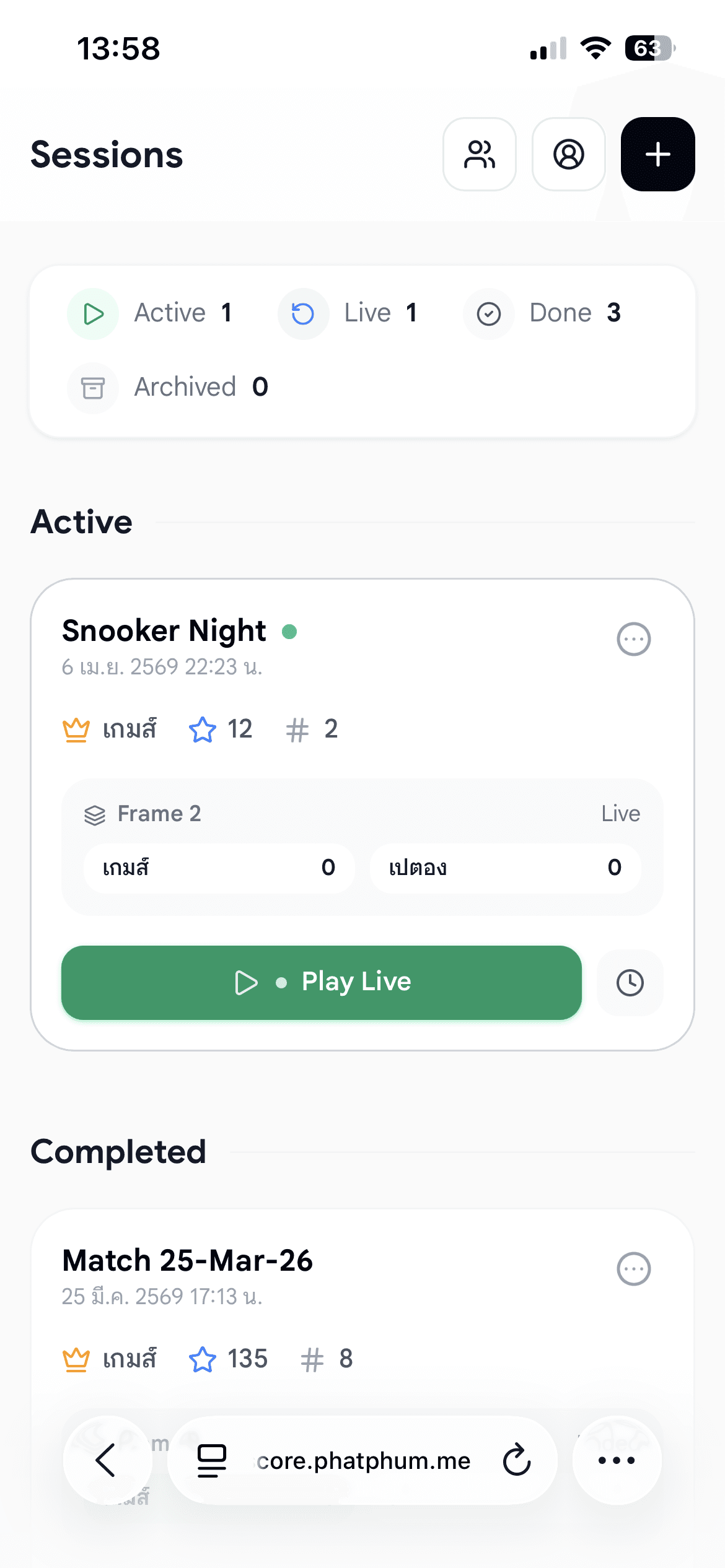The image size is (725, 1568).
Task: Open Match 25-Mar-26 options menu
Action: [633, 1270]
